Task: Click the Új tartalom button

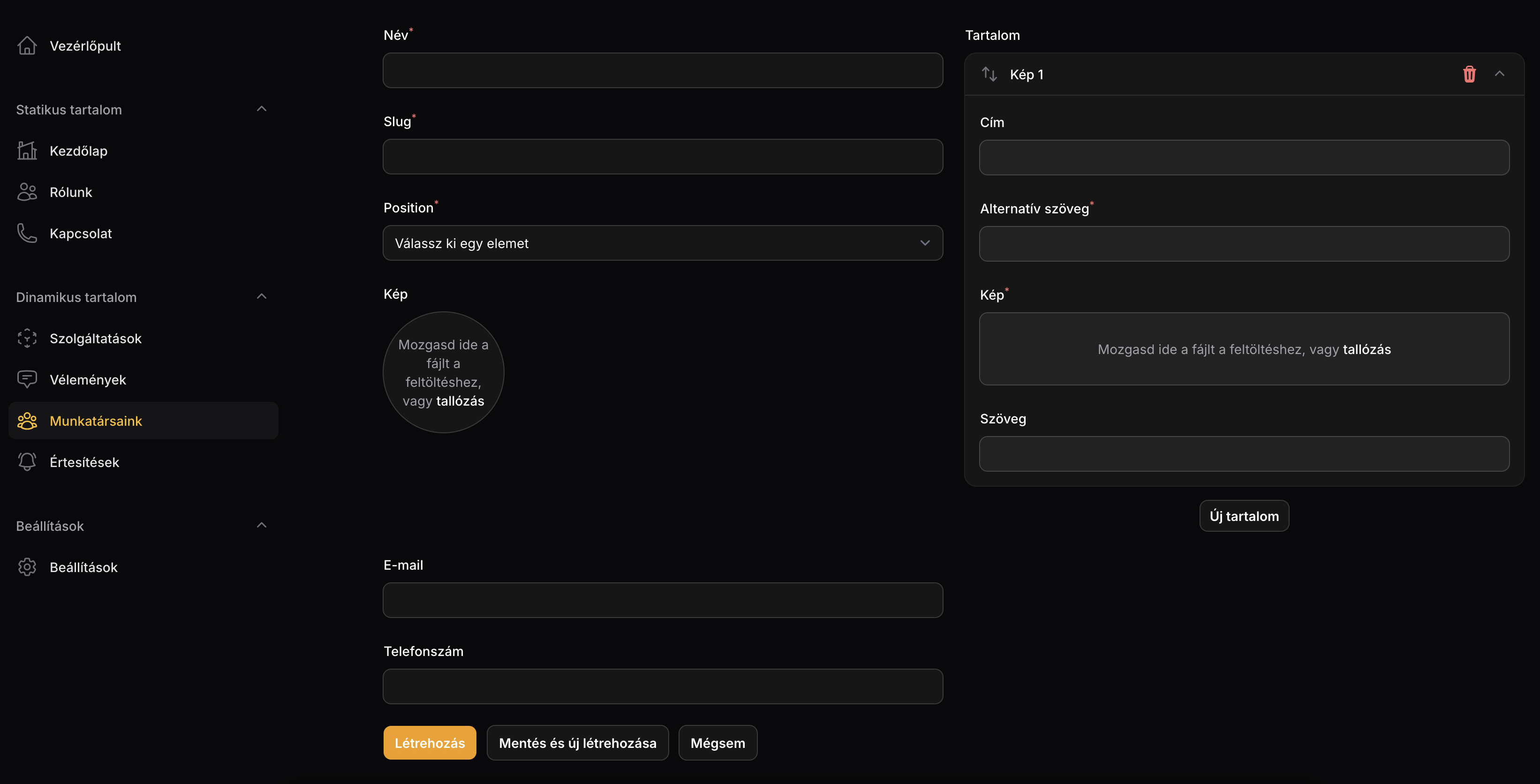Action: 1244,516
